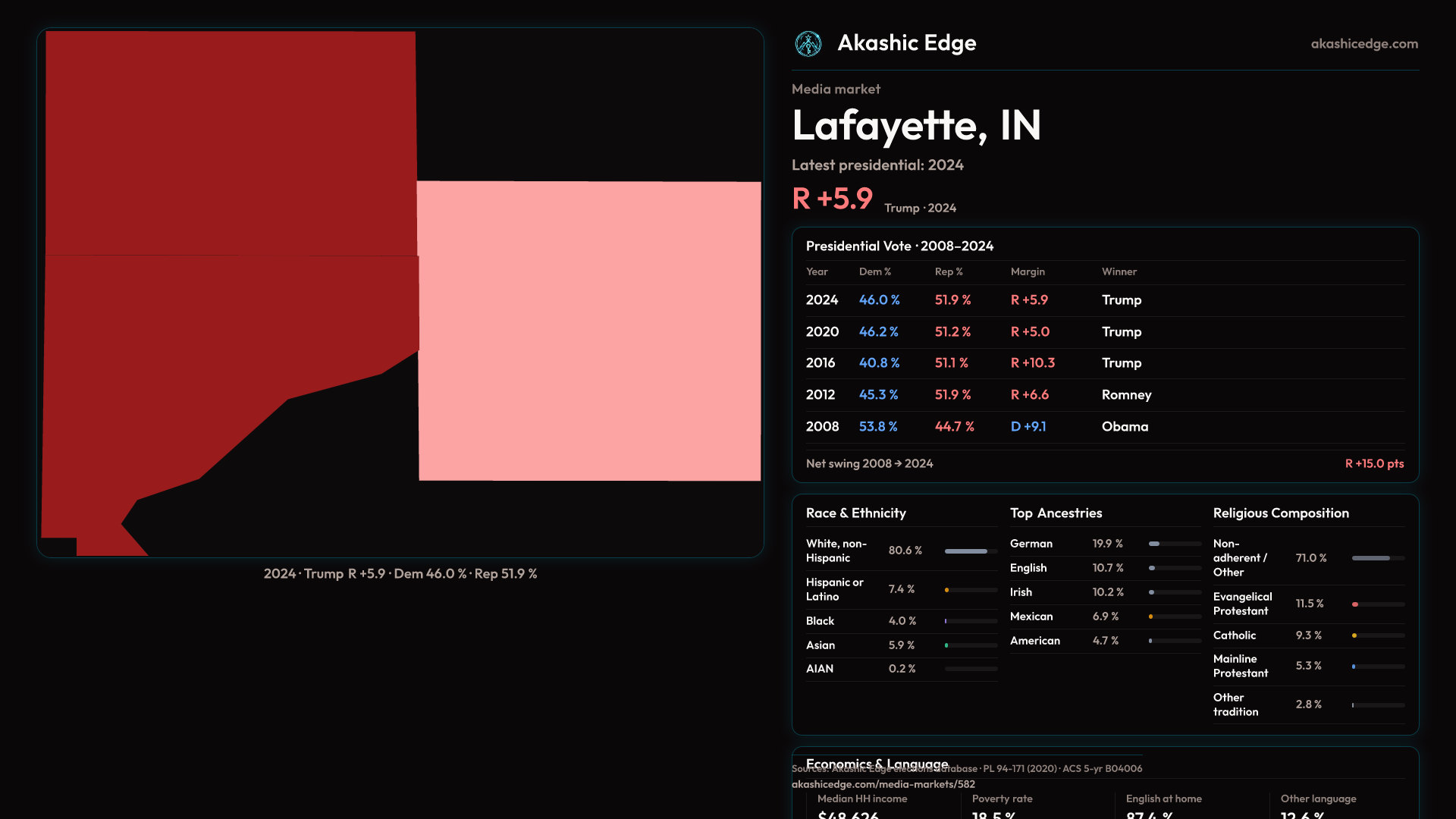Click the R +5.9 margin headline

(832, 199)
